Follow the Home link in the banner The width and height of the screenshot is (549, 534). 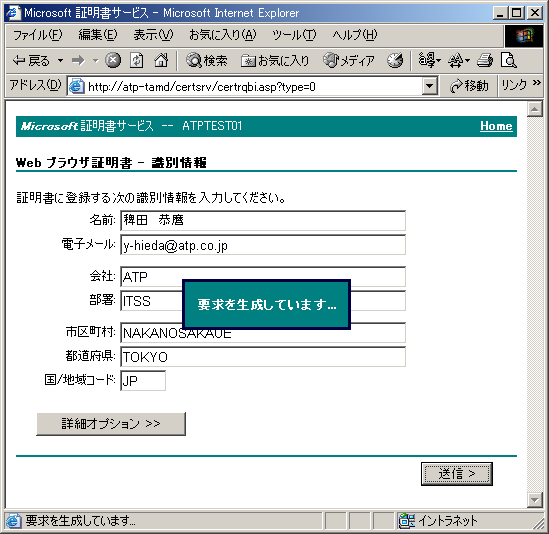click(x=496, y=126)
